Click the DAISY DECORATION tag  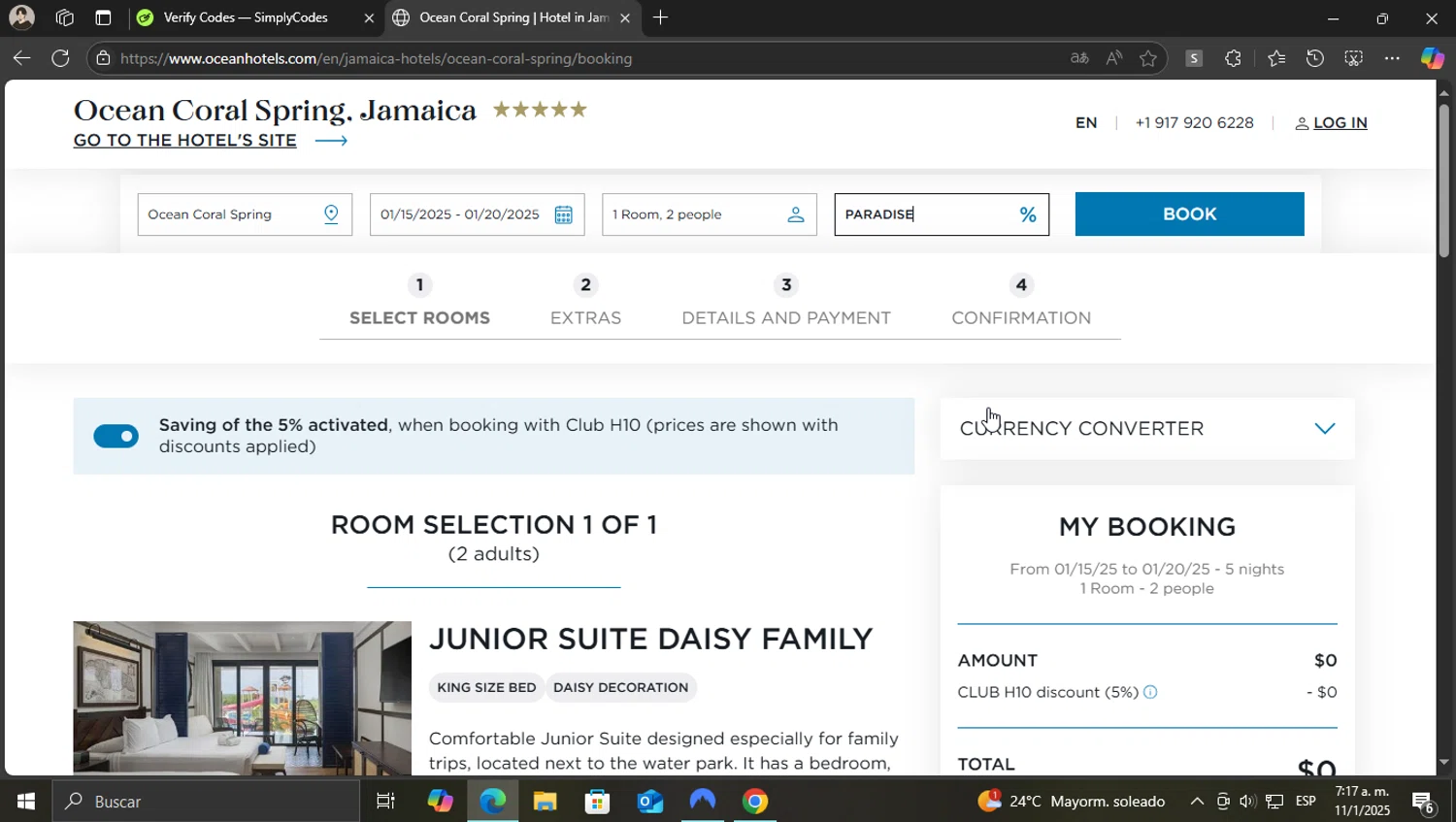[x=621, y=688]
